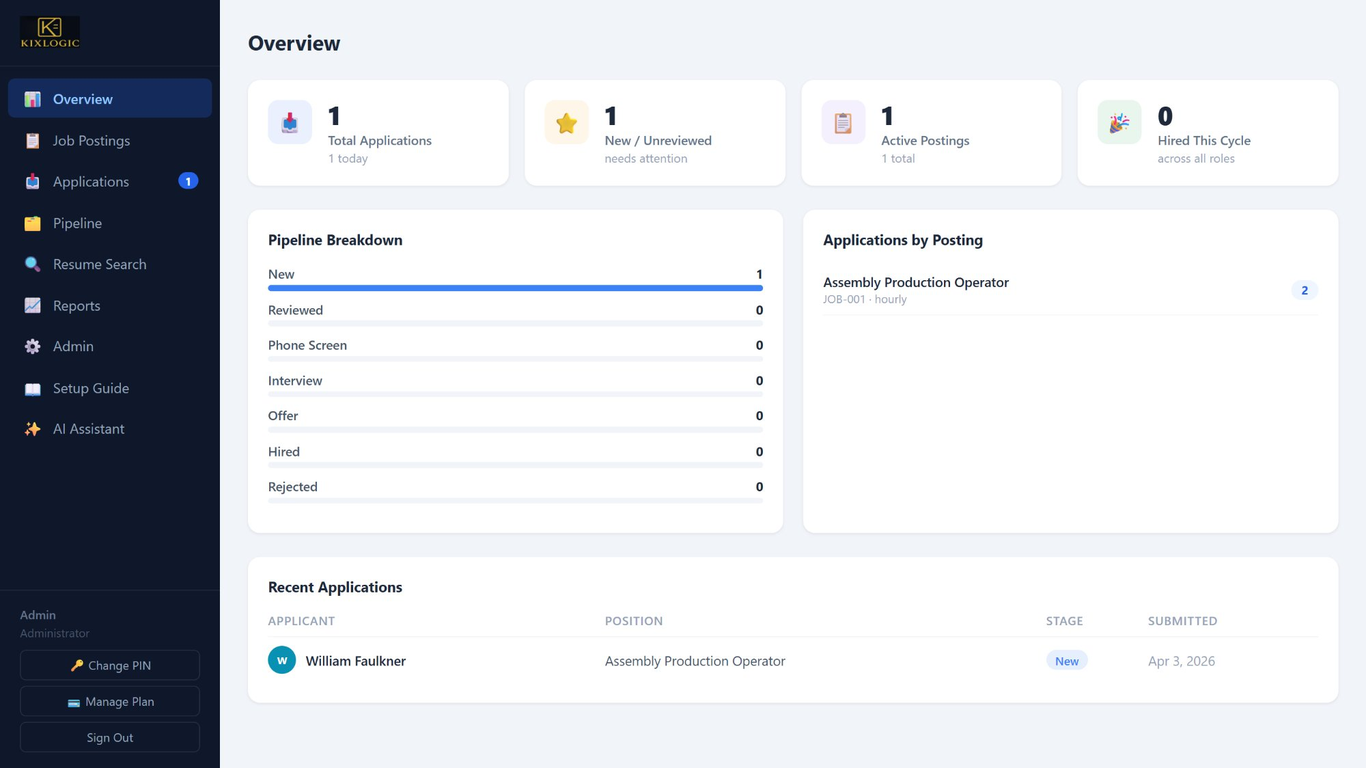Click the STAGE column header

pos(1064,621)
